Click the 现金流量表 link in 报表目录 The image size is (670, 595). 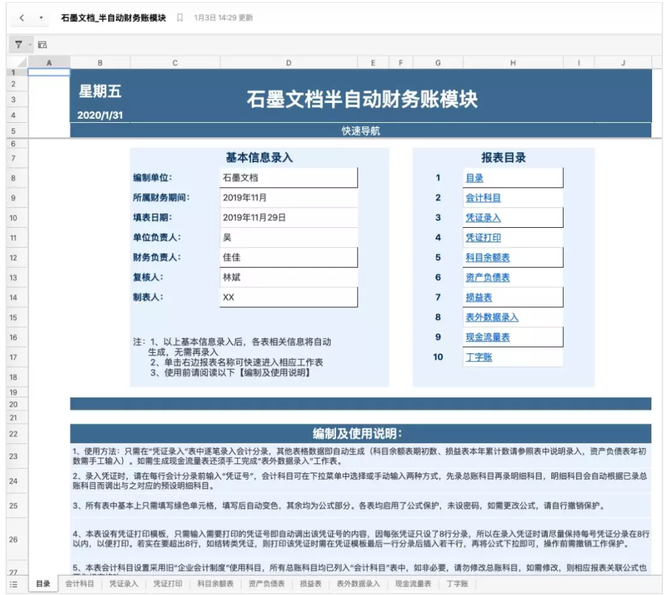tap(487, 337)
